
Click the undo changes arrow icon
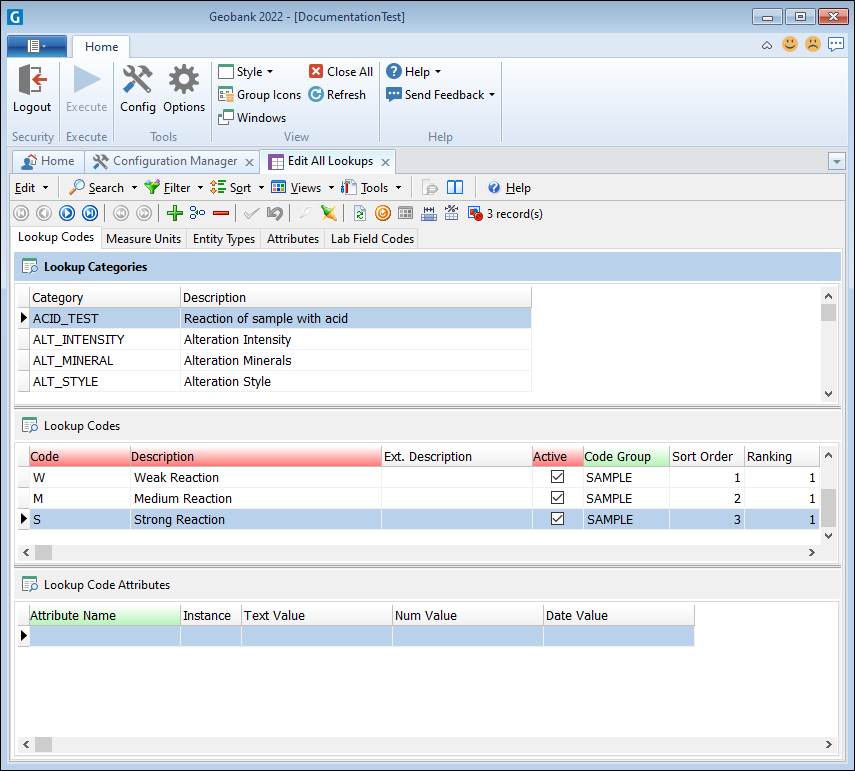point(275,213)
